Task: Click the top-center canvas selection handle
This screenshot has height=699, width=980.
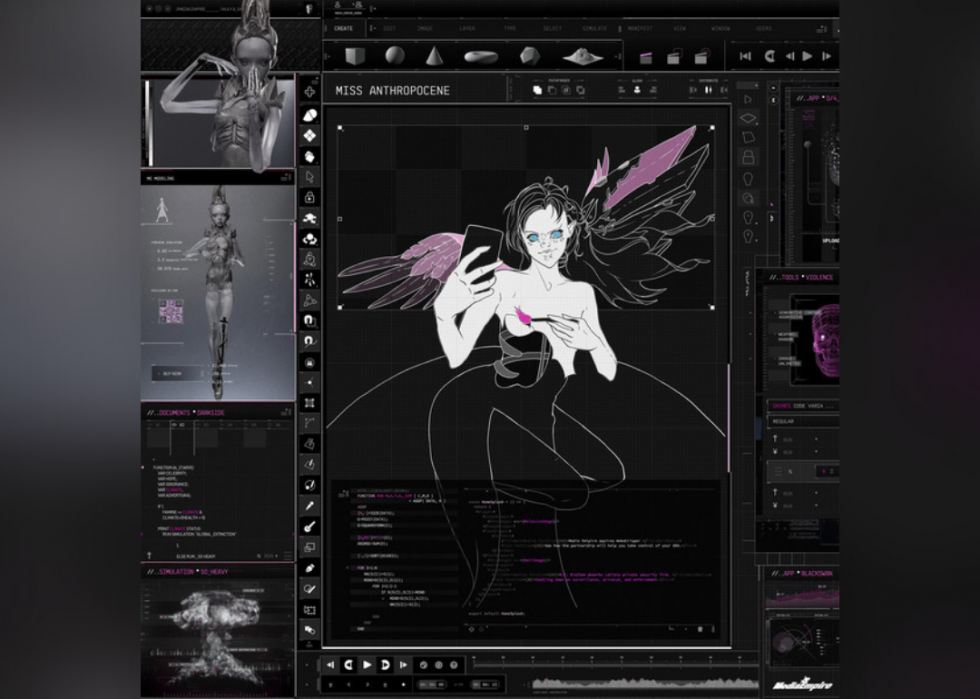Action: [526, 128]
